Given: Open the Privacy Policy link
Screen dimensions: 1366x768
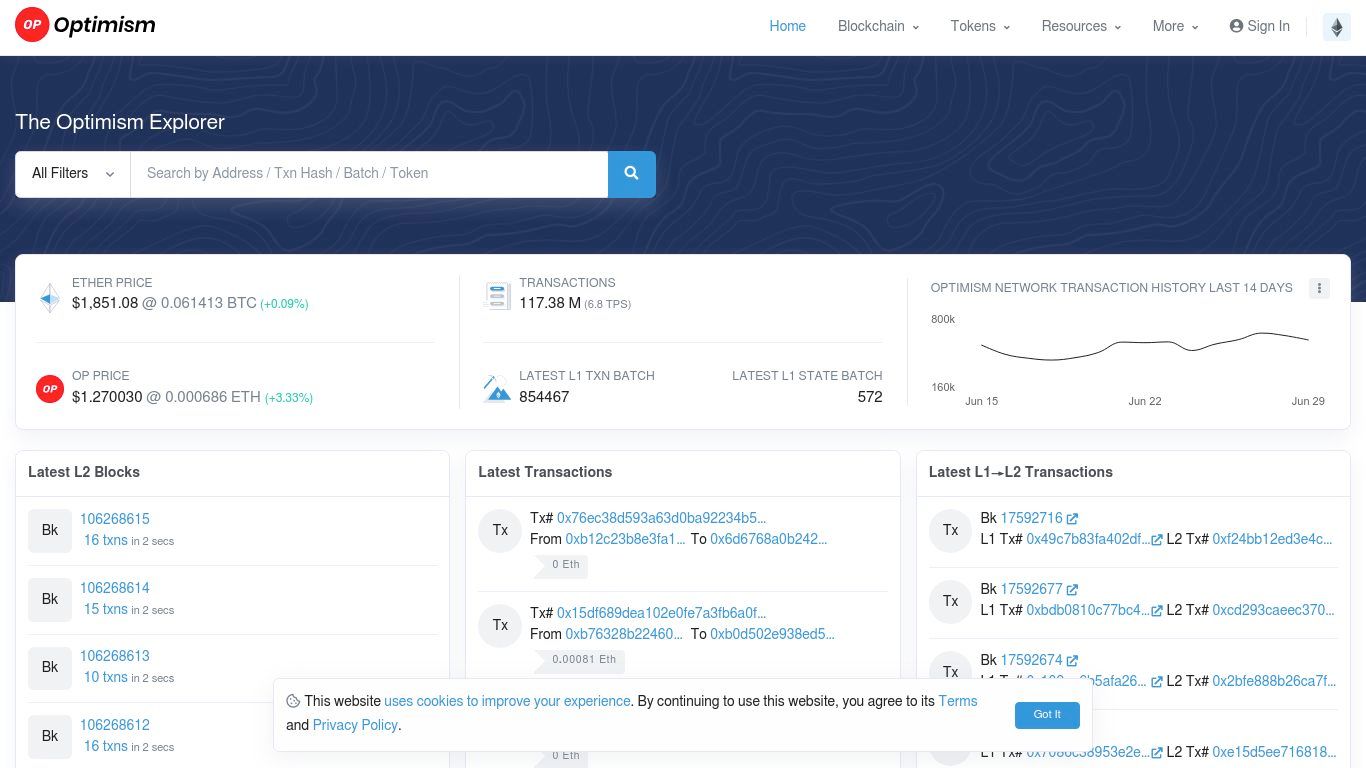Looking at the screenshot, I should click(x=355, y=726).
